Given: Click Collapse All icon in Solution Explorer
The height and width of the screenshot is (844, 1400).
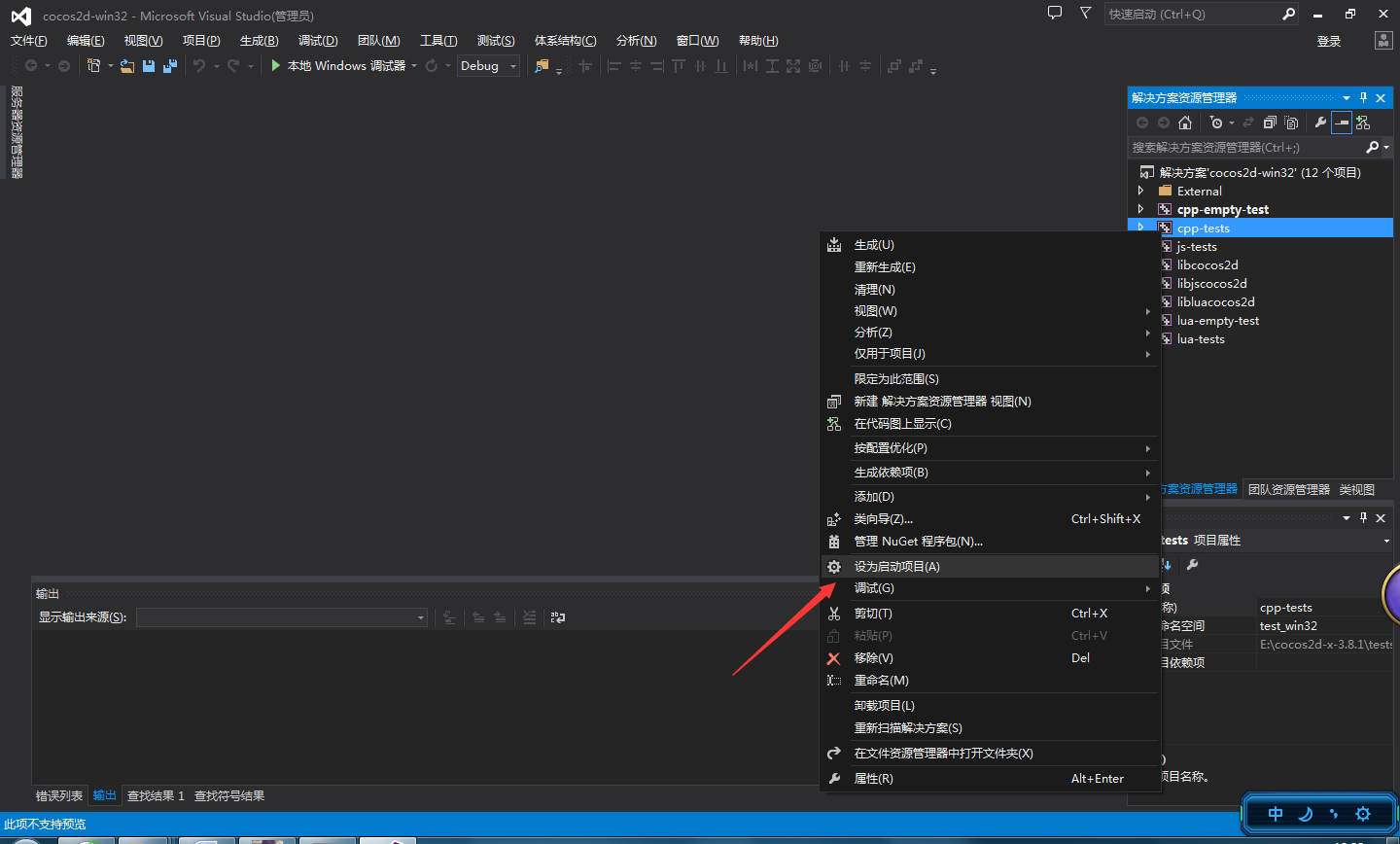Looking at the screenshot, I should [x=1270, y=123].
